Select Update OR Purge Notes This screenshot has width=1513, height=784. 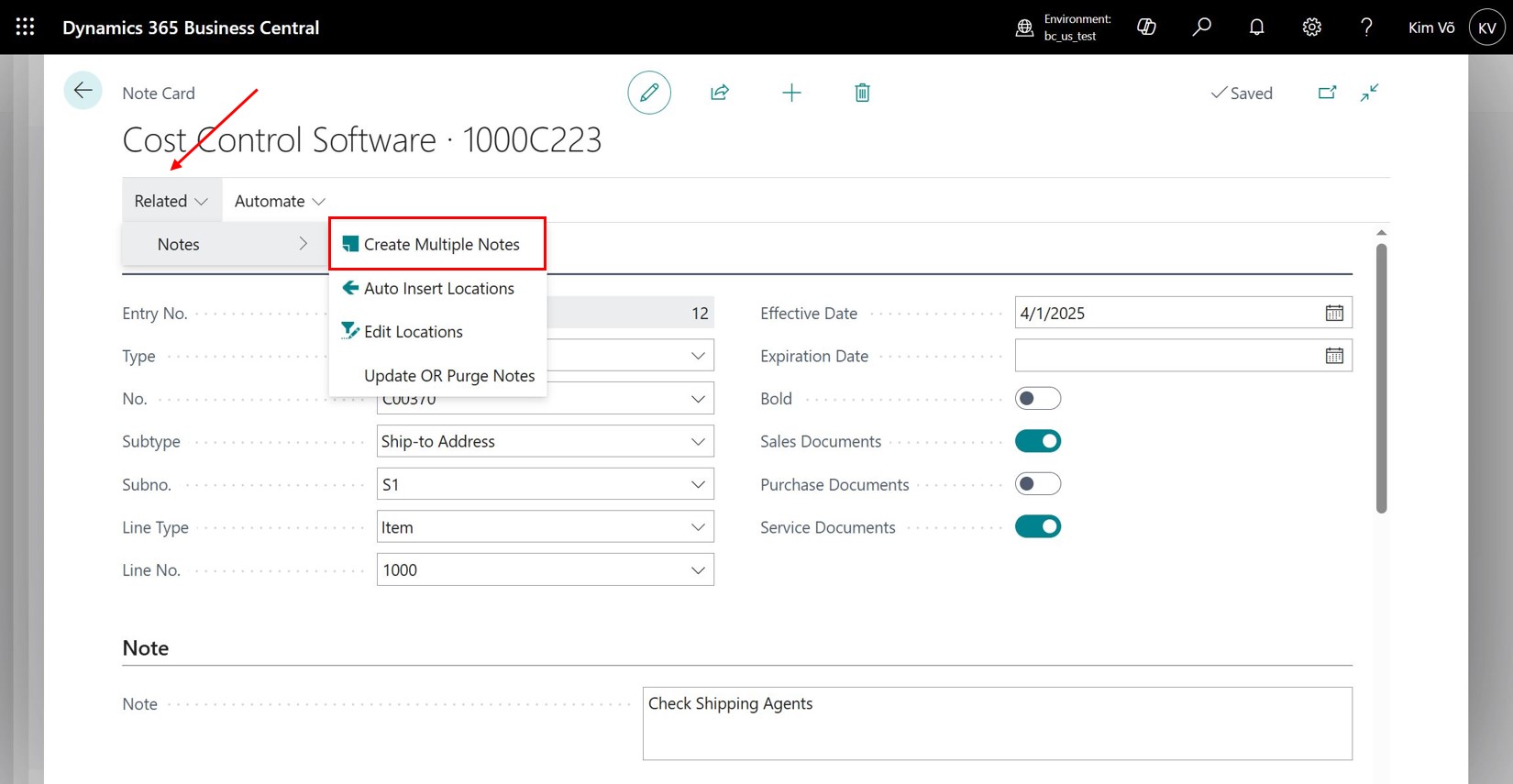coord(437,376)
